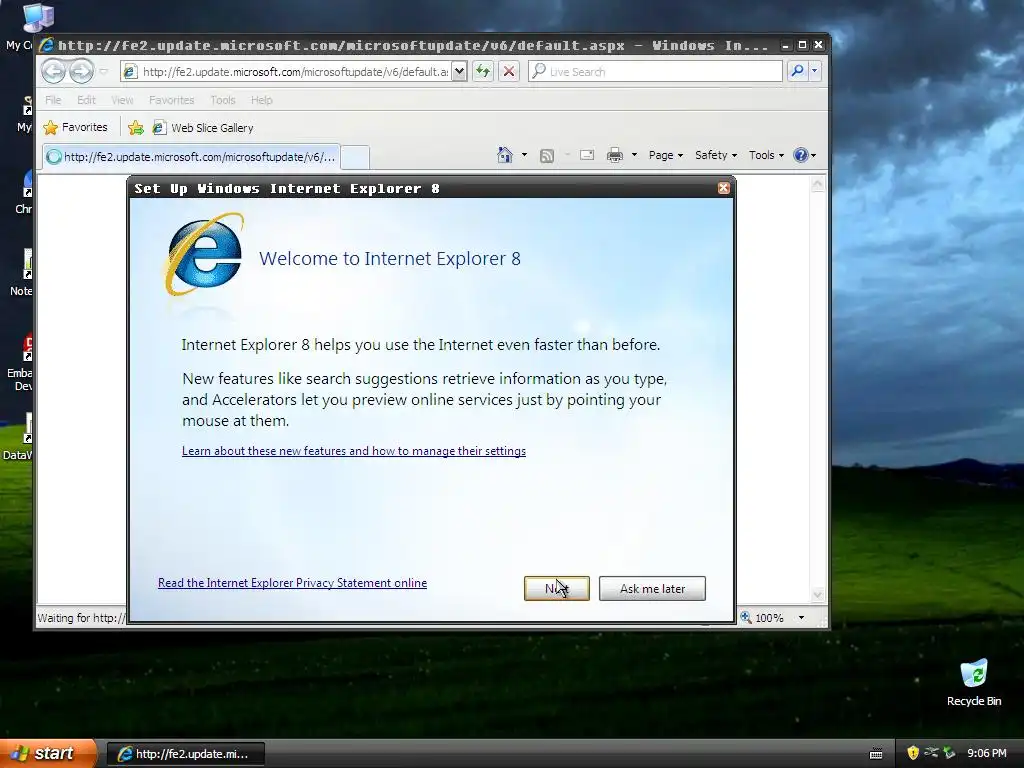The width and height of the screenshot is (1024, 768).
Task: Select the Internet Explorer taskbar button
Action: [185, 754]
